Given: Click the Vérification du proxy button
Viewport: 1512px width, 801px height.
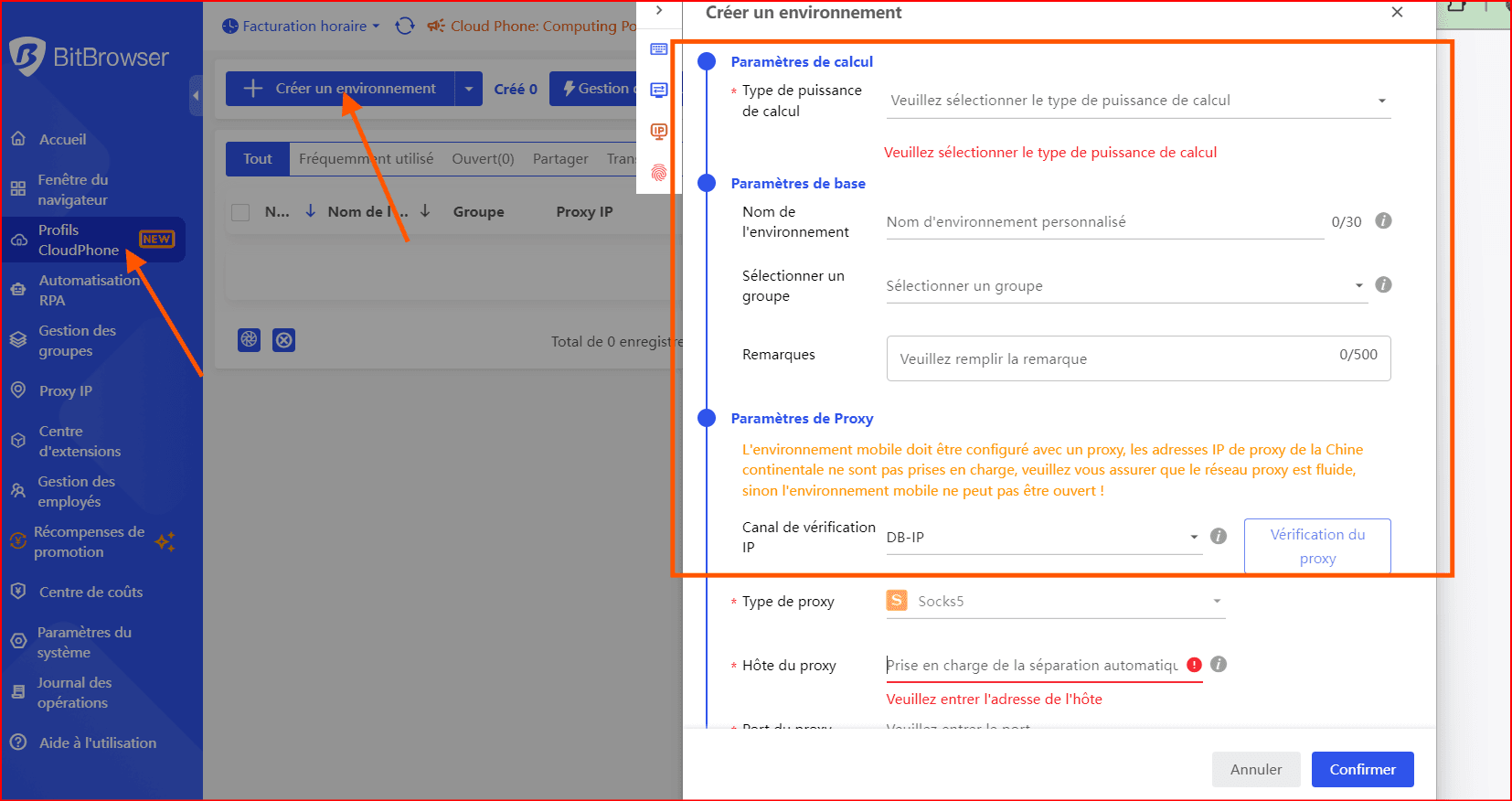Looking at the screenshot, I should pos(1316,546).
